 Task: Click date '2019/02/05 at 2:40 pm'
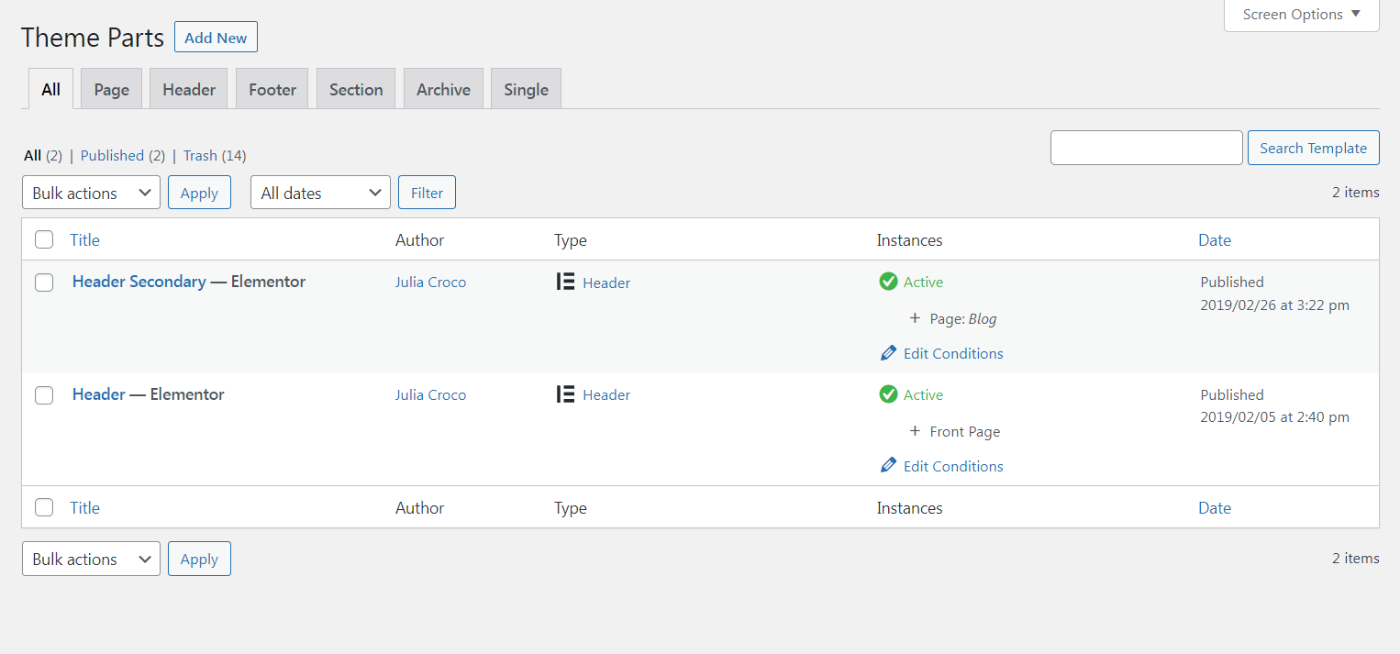point(1275,417)
